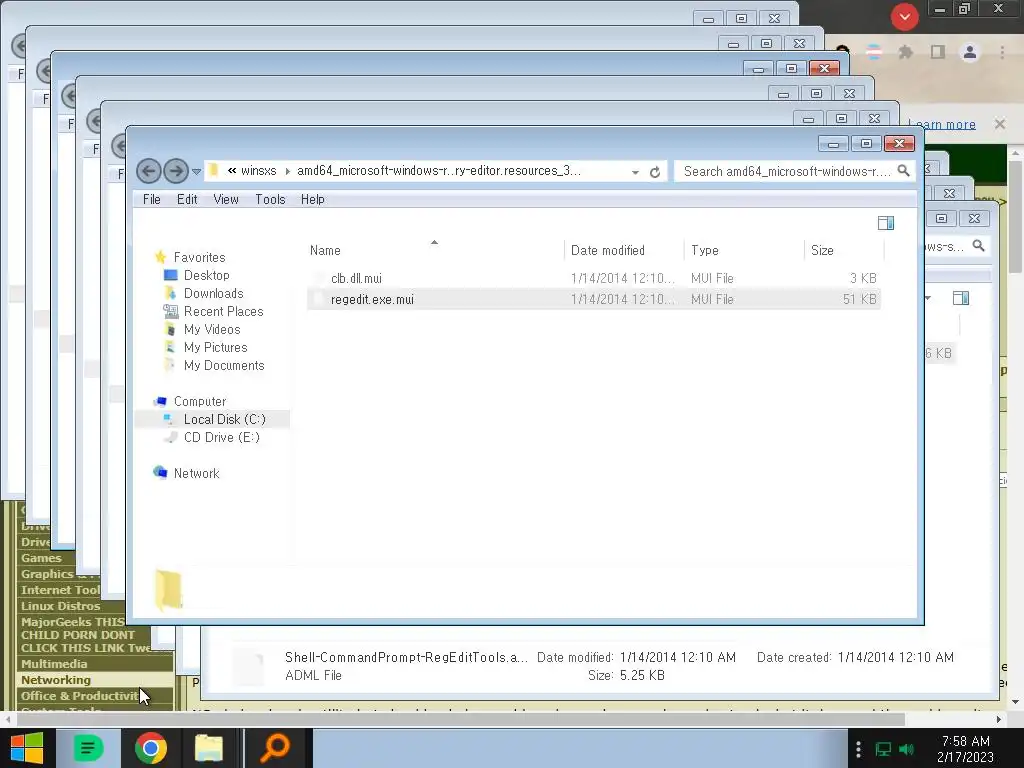Open the recent locations dropdown arrow
Viewport: 1024px width, 768px height.
pos(197,172)
